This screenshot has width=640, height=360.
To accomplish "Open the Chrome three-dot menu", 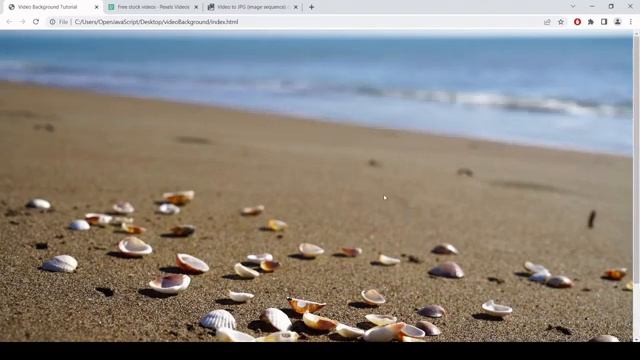I will (x=631, y=22).
